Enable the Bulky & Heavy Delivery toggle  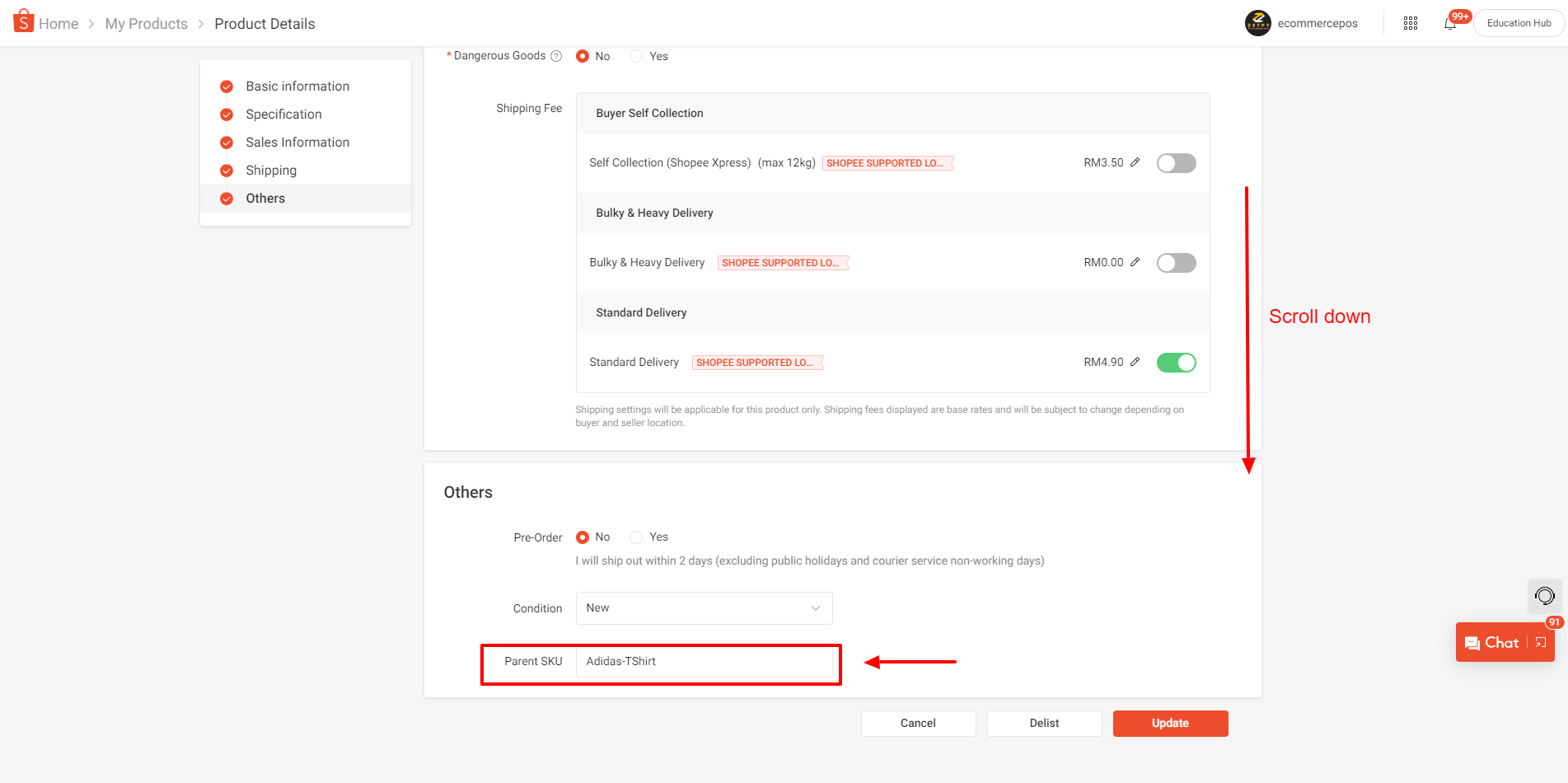tap(1176, 263)
